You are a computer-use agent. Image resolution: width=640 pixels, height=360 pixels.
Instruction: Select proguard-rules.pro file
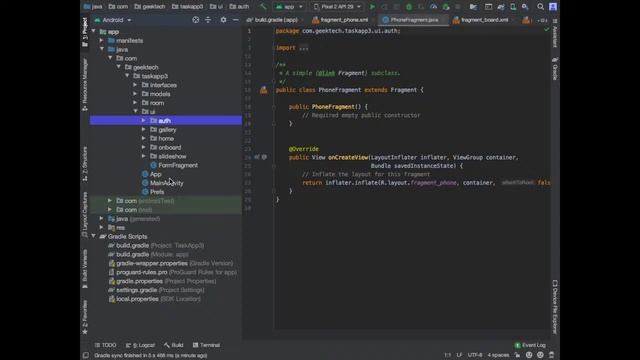[x=172, y=272]
